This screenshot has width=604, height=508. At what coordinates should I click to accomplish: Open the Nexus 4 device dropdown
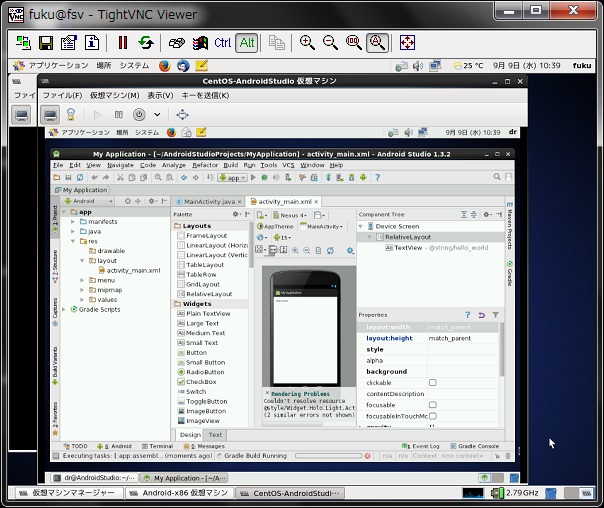pyautogui.click(x=294, y=214)
